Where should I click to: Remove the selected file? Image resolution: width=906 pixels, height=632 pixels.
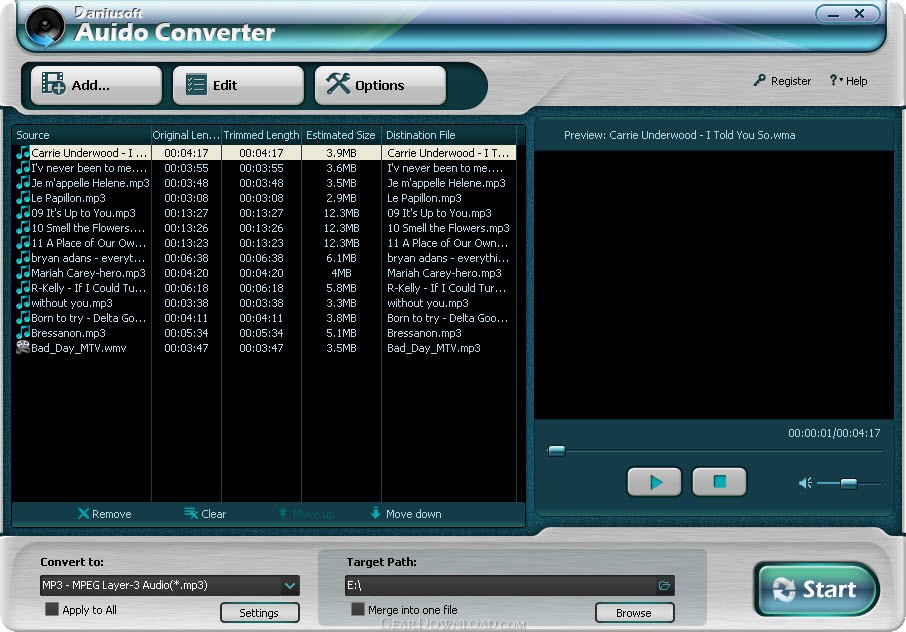[x=105, y=514]
